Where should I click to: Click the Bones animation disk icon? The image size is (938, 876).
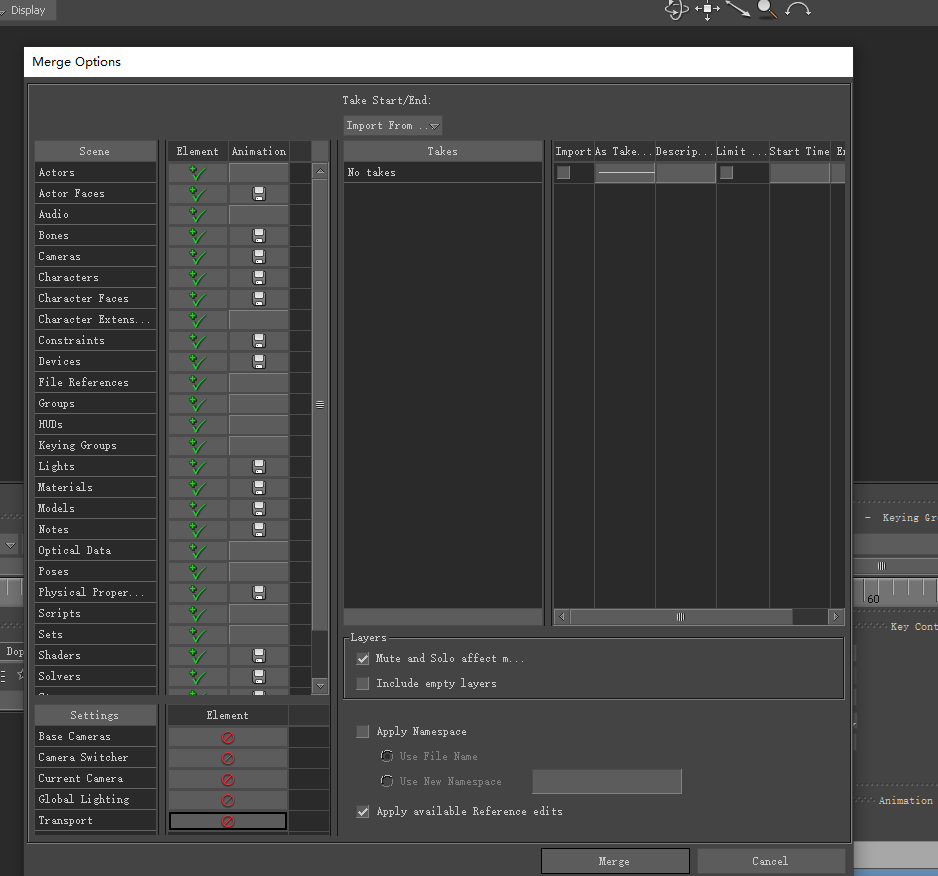pyautogui.click(x=259, y=236)
